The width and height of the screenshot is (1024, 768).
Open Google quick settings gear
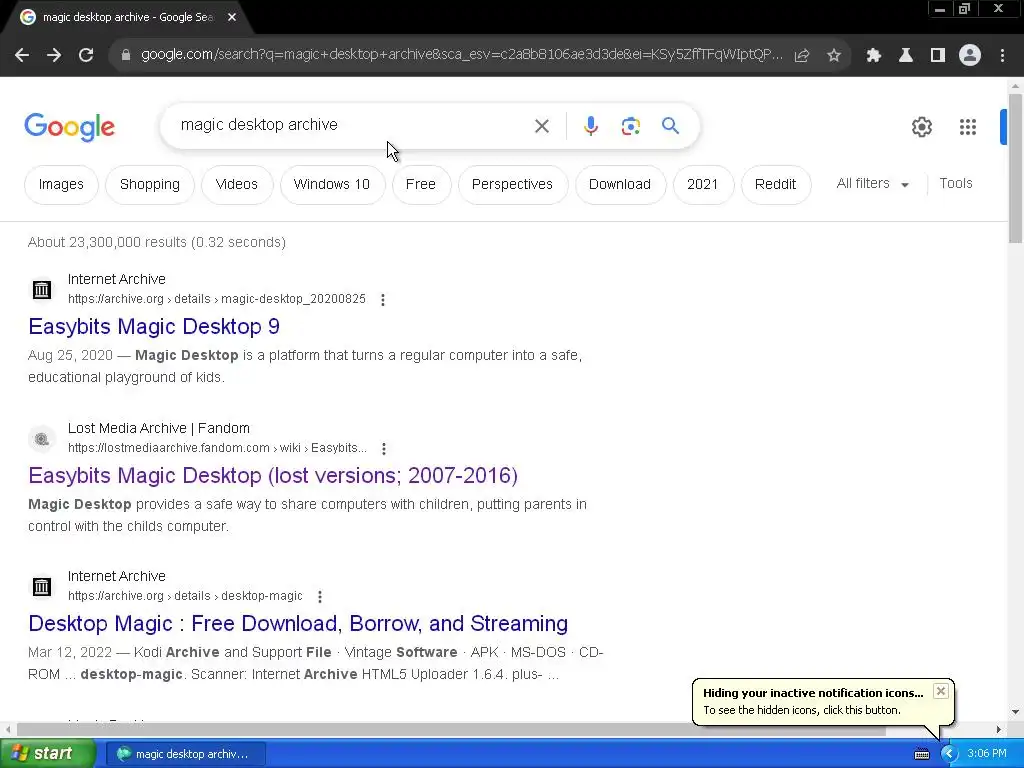coord(921,127)
